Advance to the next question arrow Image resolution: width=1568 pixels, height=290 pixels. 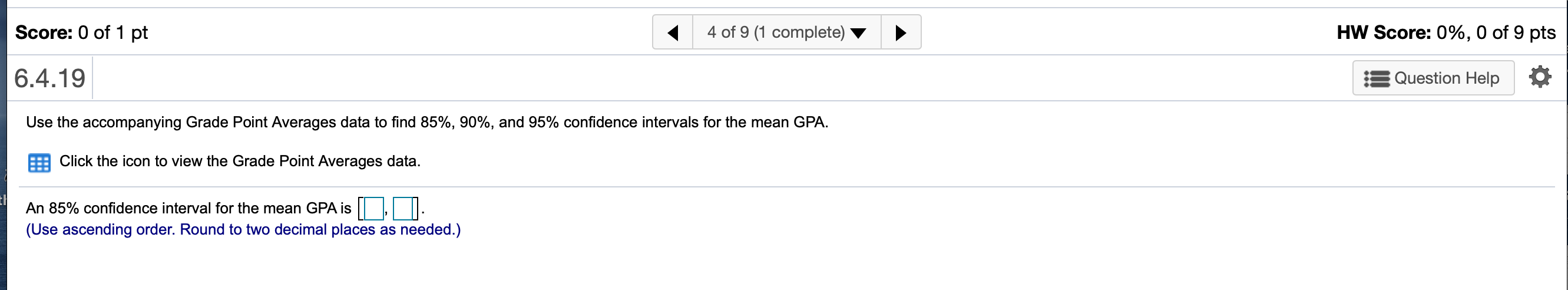coord(901,32)
